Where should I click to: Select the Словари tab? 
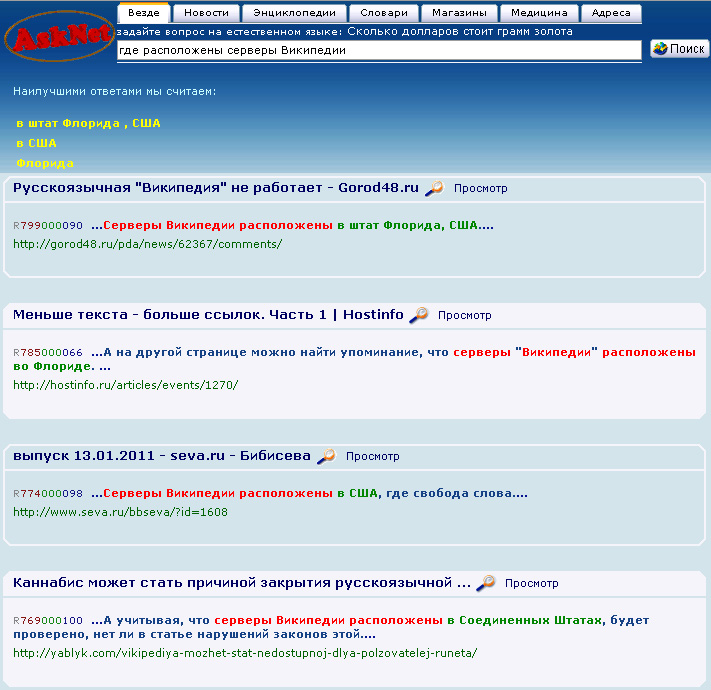(384, 13)
